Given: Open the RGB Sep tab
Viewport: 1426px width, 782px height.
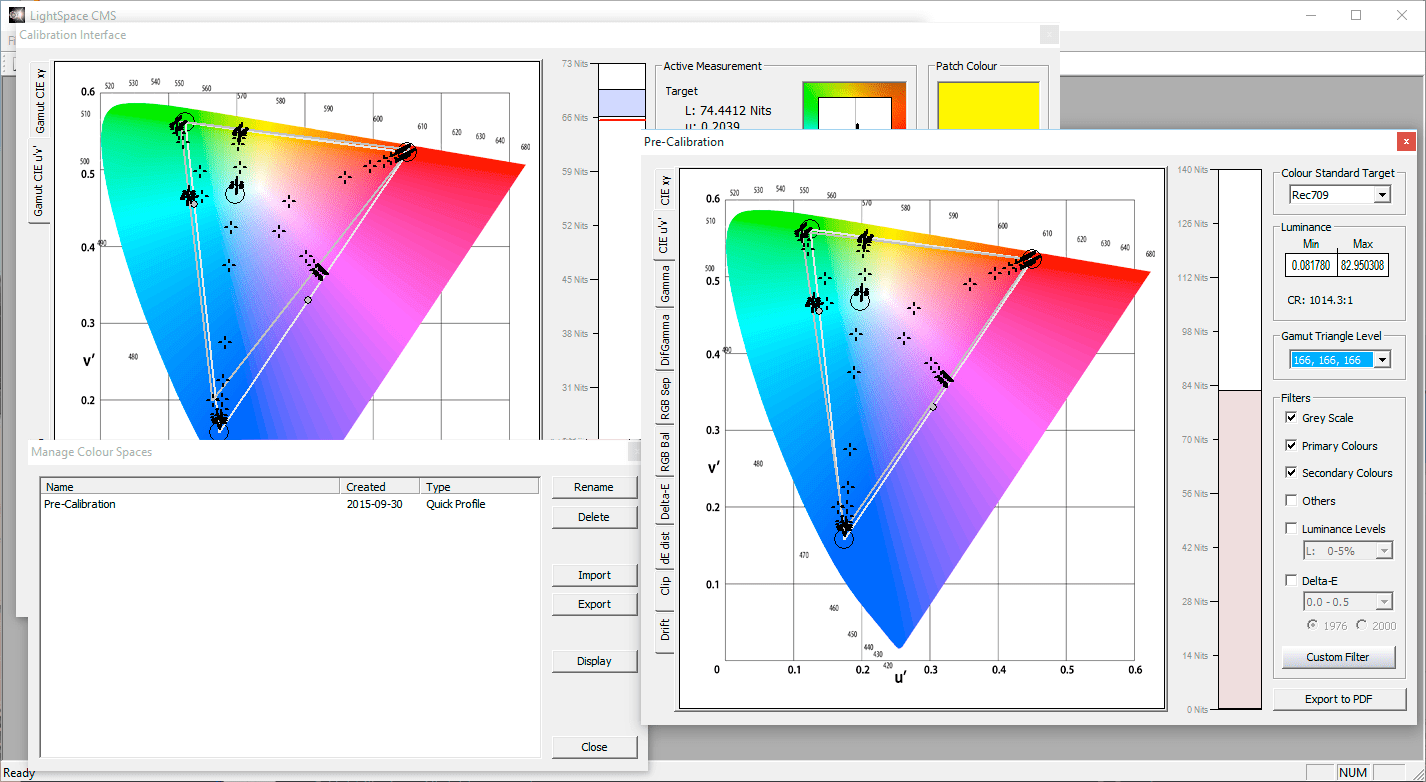Looking at the screenshot, I should pos(665,398).
